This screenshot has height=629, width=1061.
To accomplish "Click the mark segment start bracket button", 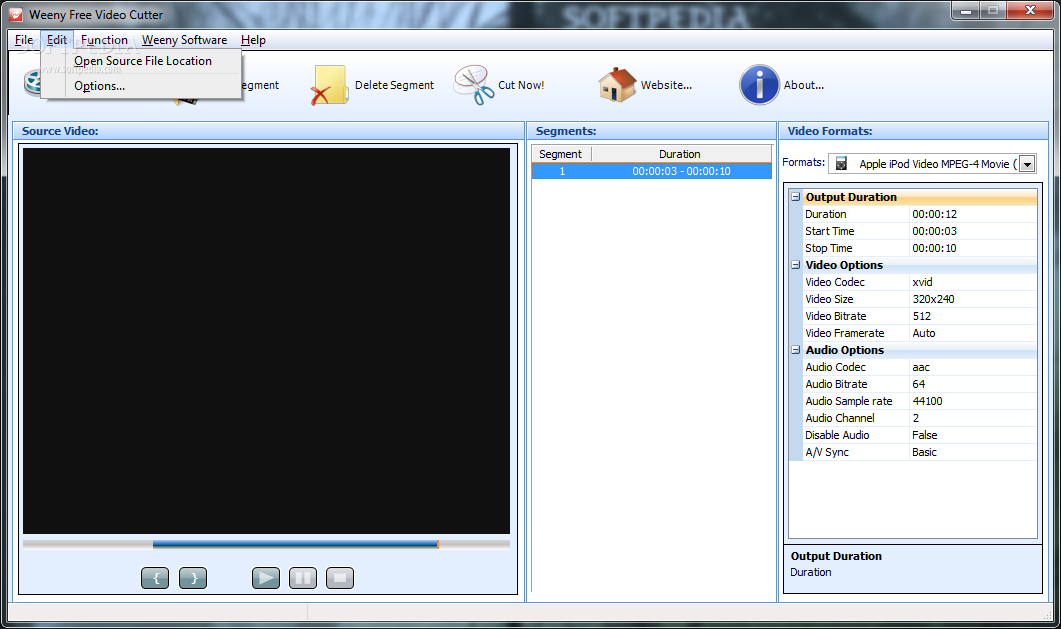I will [x=155, y=578].
